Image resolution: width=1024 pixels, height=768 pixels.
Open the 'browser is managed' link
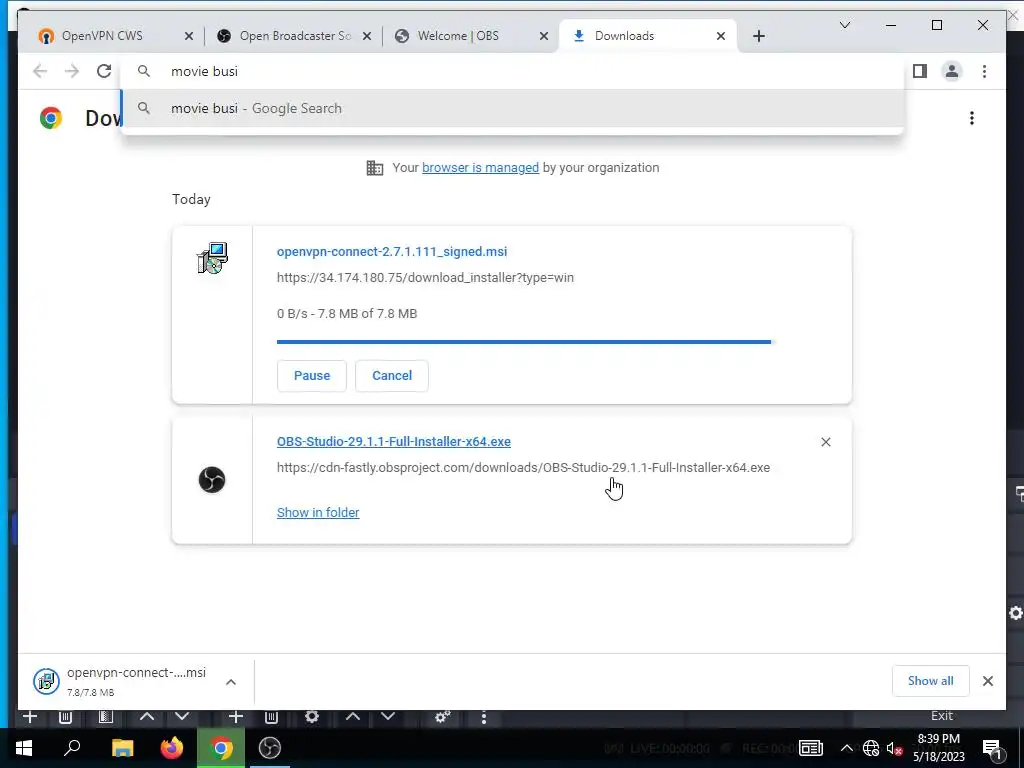tap(480, 168)
